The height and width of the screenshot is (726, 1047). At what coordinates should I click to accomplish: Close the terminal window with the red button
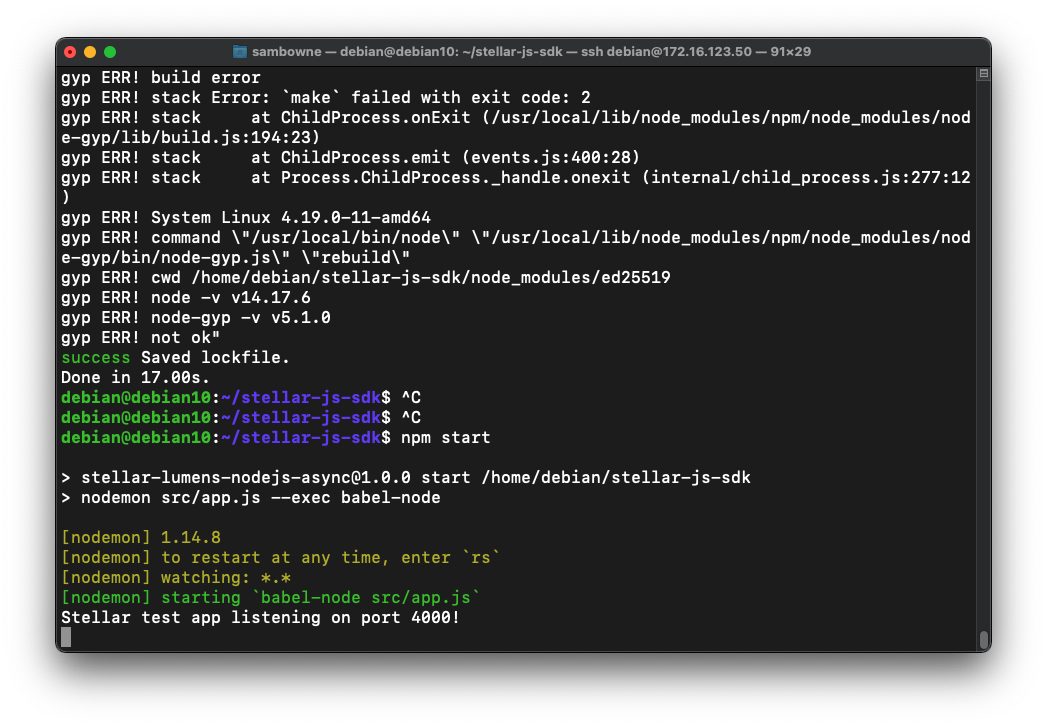click(70, 52)
